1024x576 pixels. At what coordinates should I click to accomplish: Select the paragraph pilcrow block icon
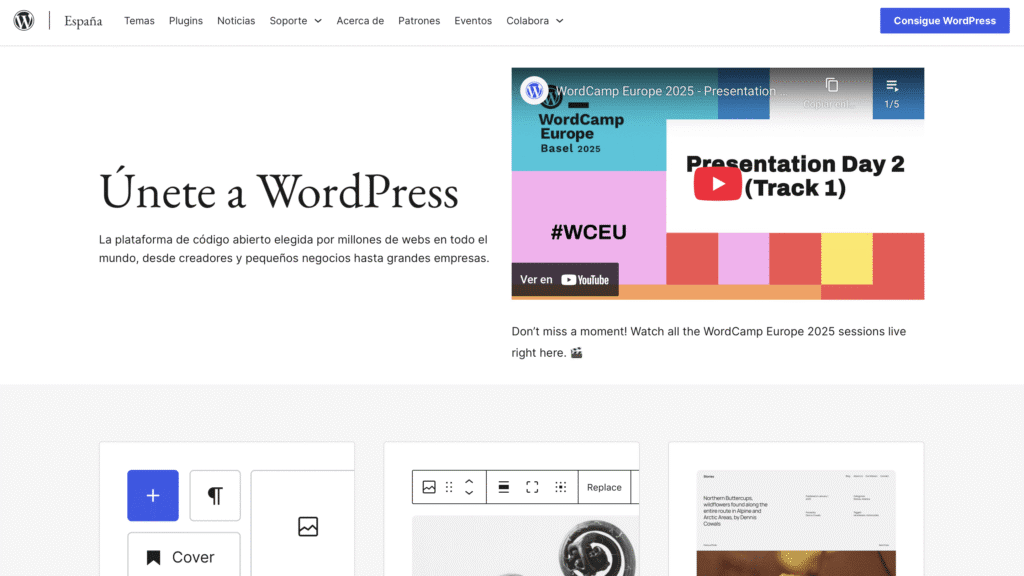tap(215, 496)
